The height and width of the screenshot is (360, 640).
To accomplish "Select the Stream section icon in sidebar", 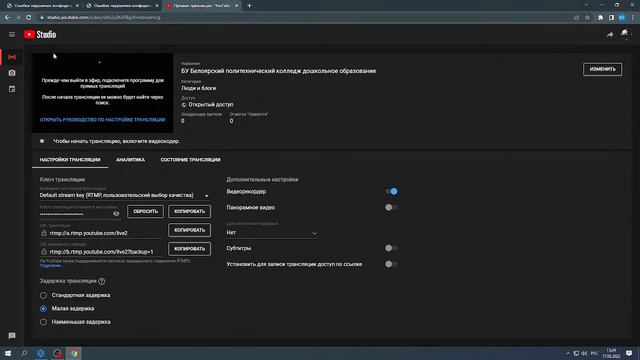I will [x=12, y=57].
